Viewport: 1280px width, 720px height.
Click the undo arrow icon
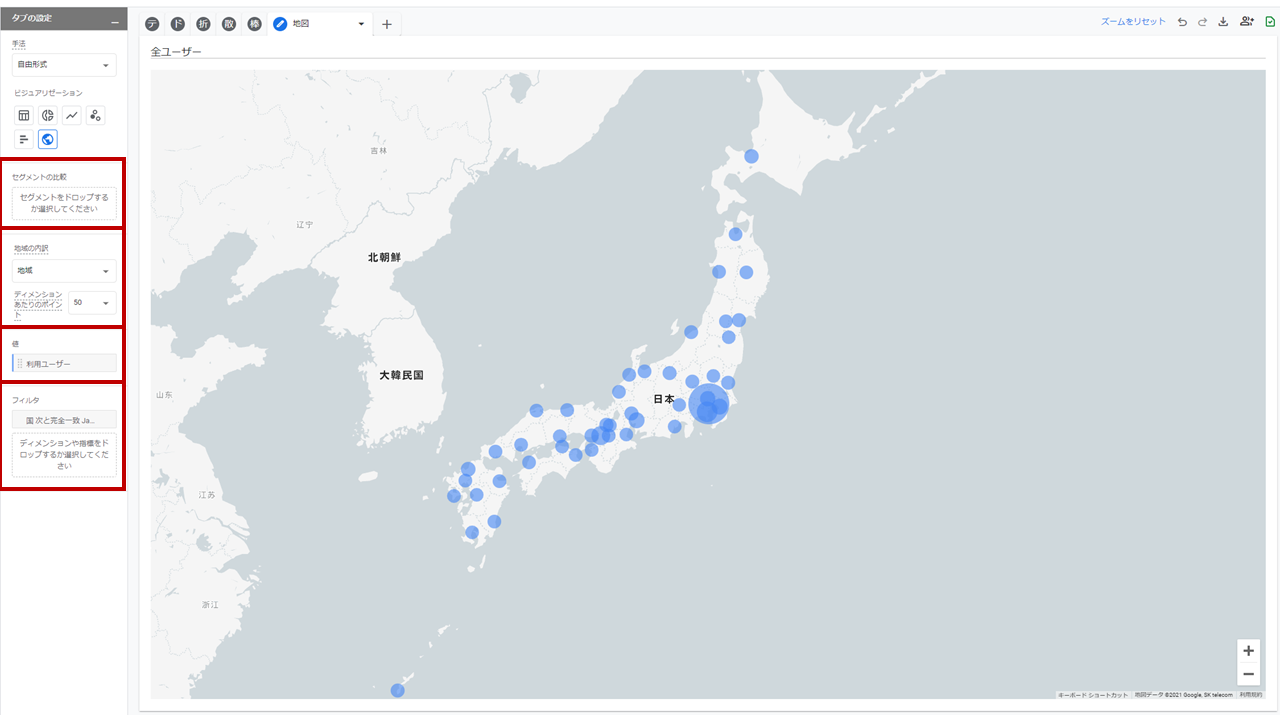click(x=1182, y=20)
